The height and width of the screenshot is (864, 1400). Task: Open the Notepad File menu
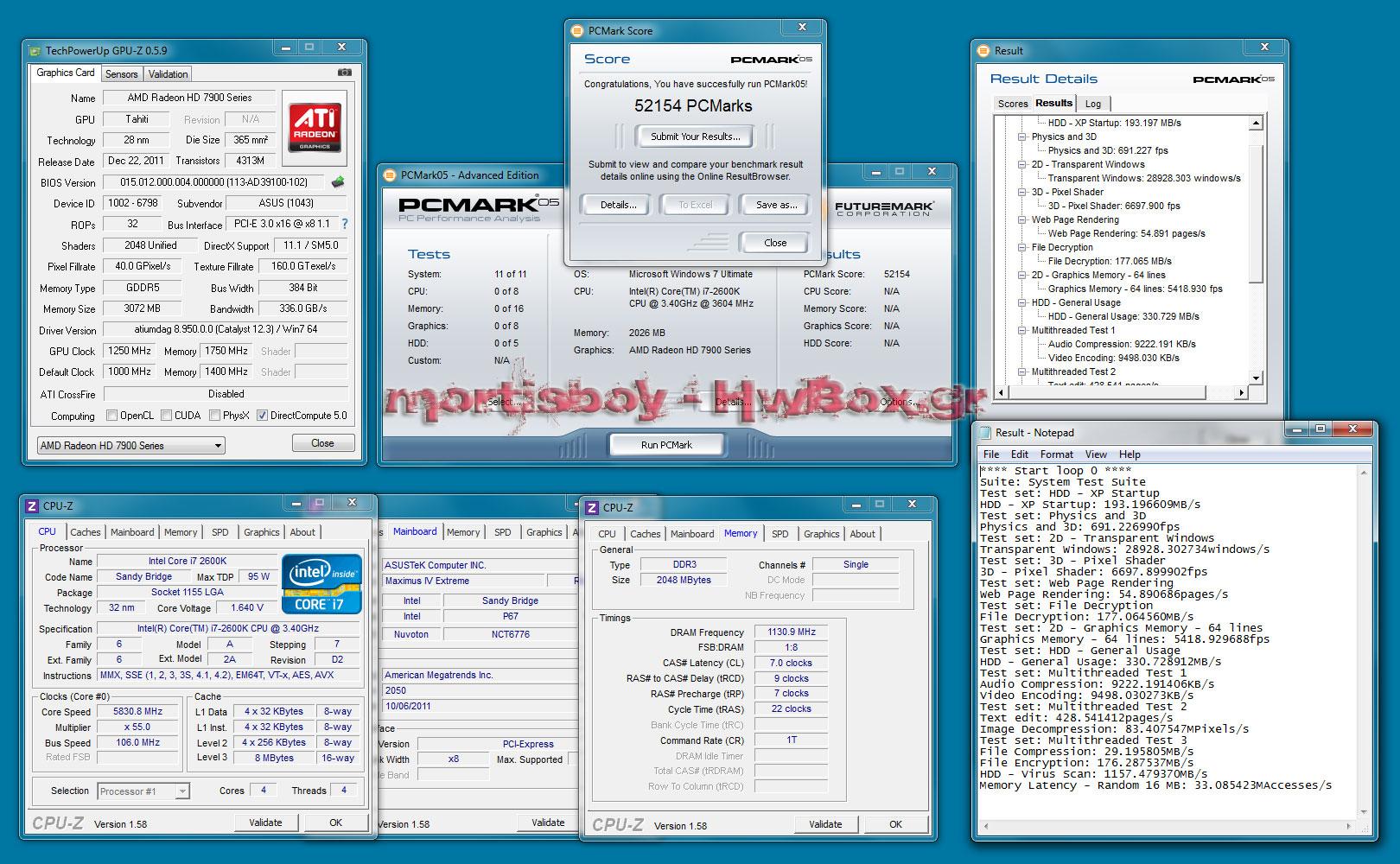[991, 454]
